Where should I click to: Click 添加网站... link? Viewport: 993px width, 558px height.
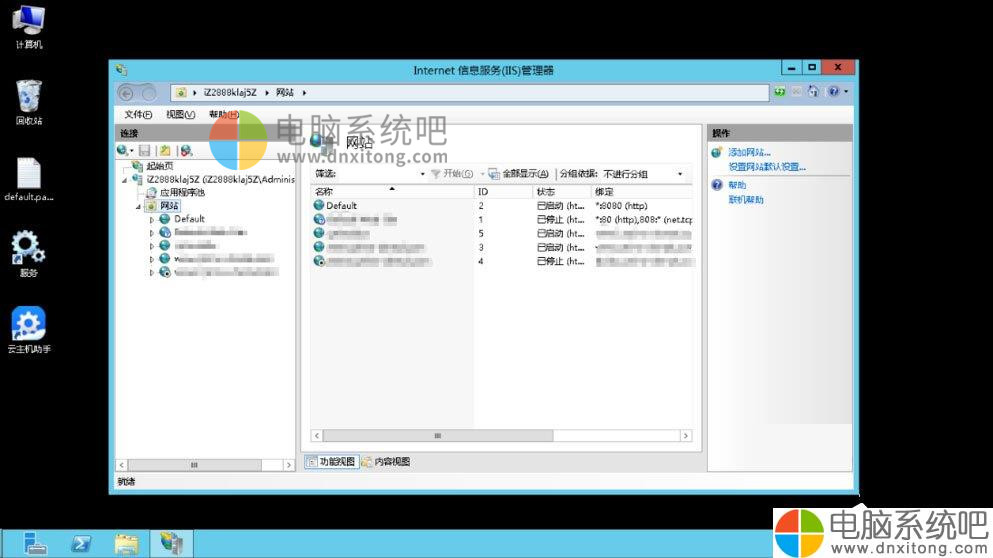tap(749, 153)
